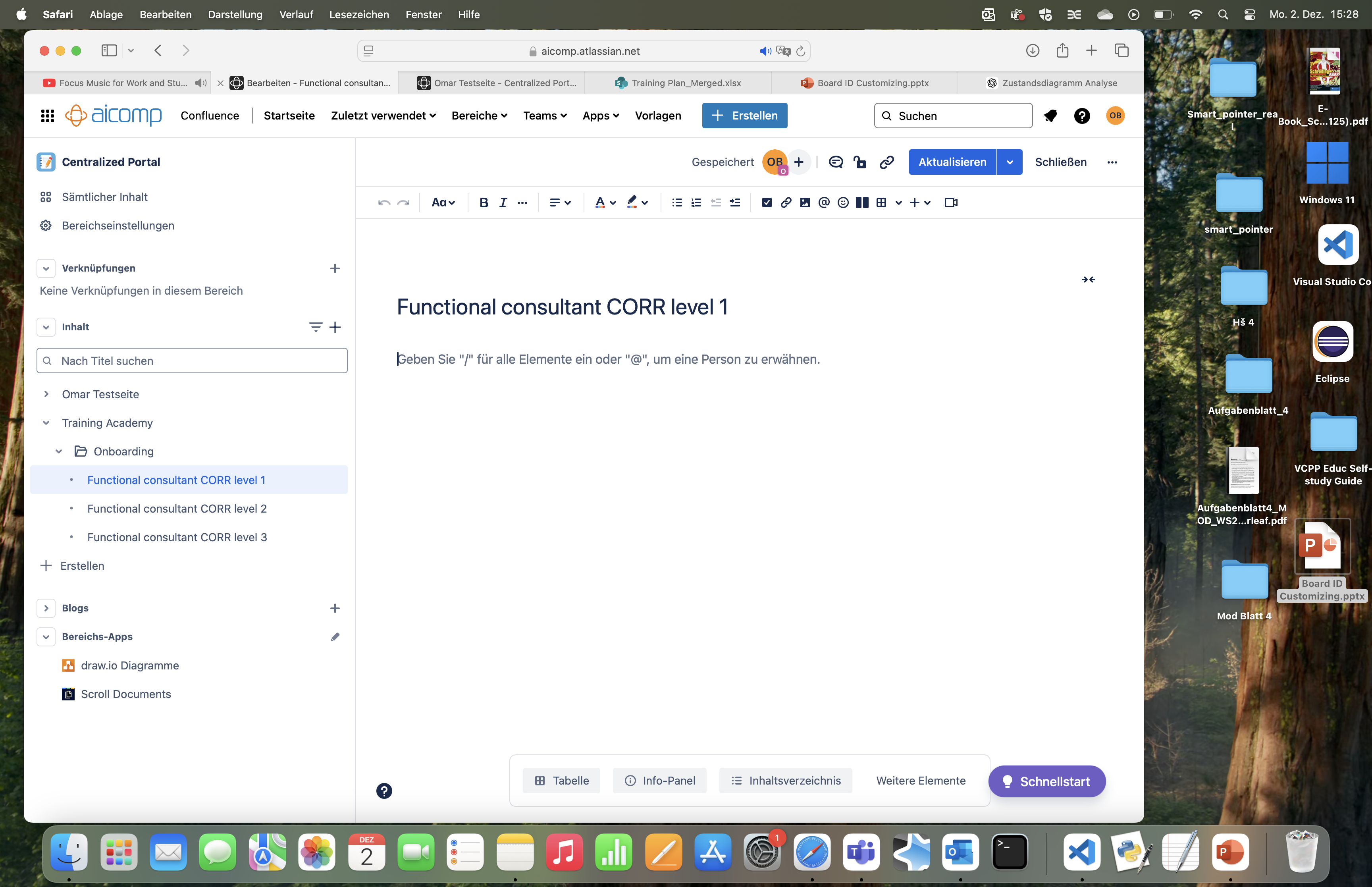Start the Schnellstart guide

click(1047, 782)
